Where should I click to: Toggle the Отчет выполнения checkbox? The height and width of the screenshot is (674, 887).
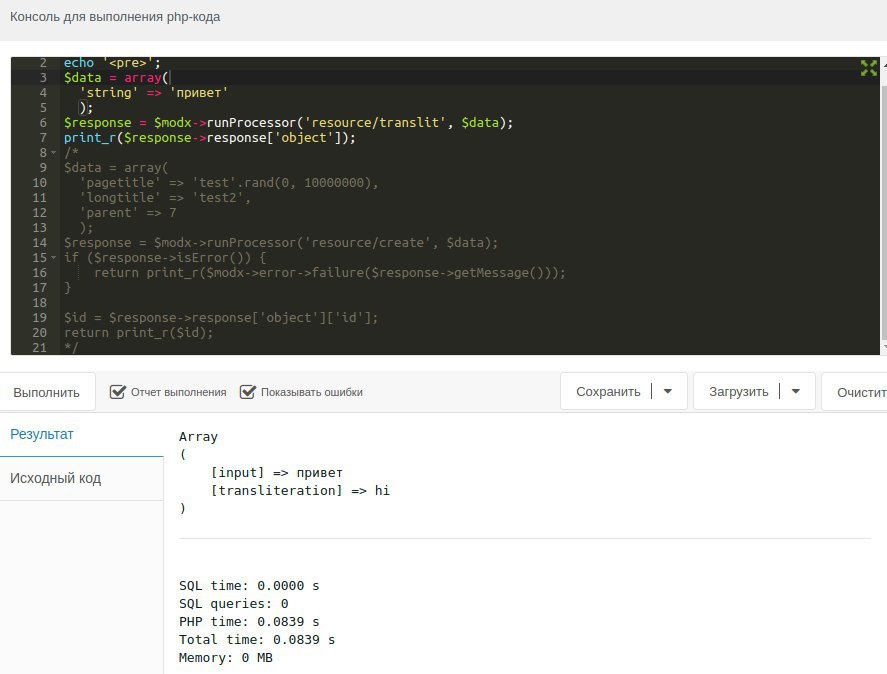[118, 392]
